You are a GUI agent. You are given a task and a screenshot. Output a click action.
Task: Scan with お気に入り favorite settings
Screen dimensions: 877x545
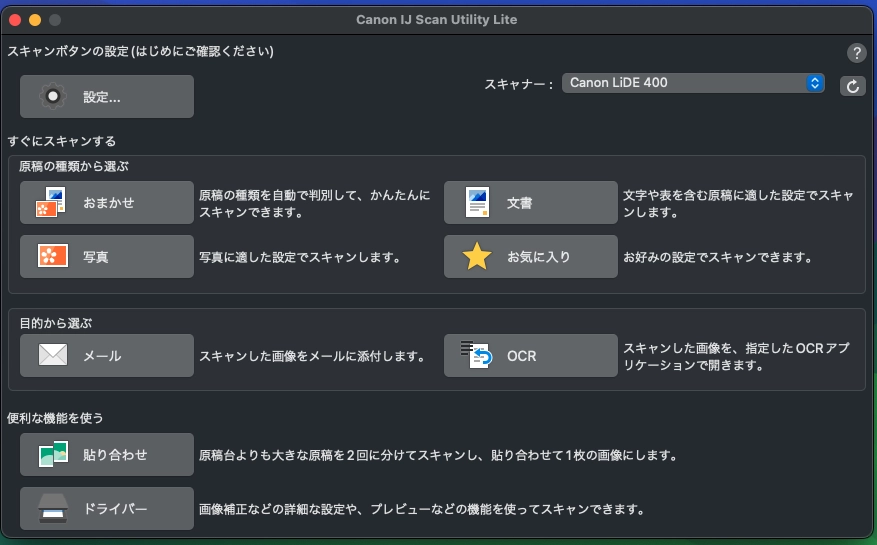[x=531, y=256]
